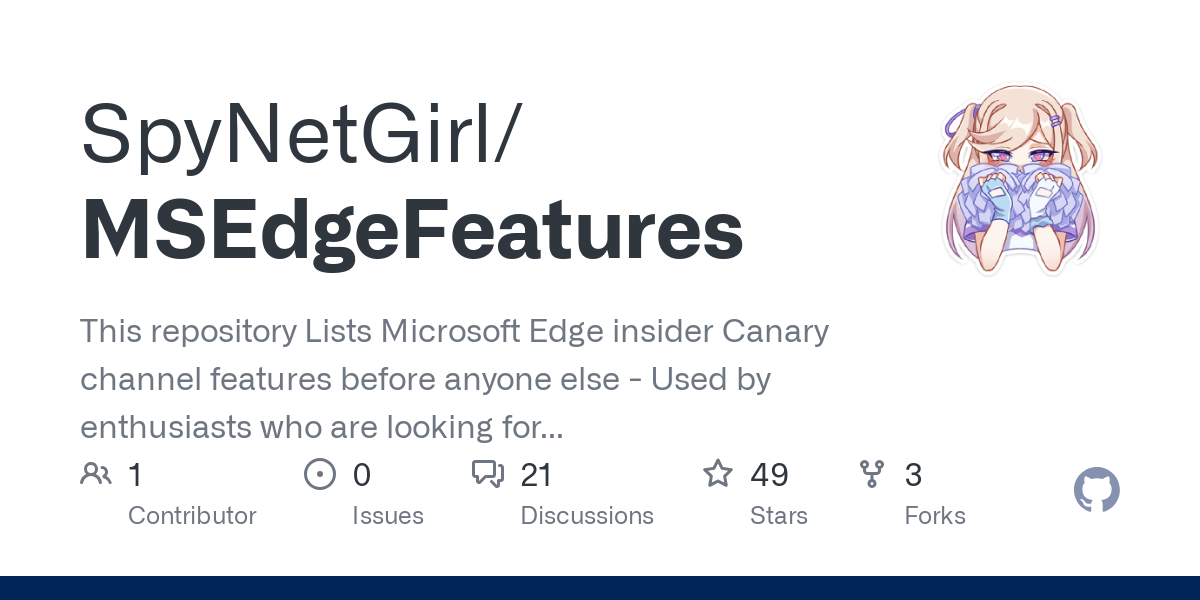Click the issues circle-dot icon
The height and width of the screenshot is (600, 1200).
click(x=320, y=474)
